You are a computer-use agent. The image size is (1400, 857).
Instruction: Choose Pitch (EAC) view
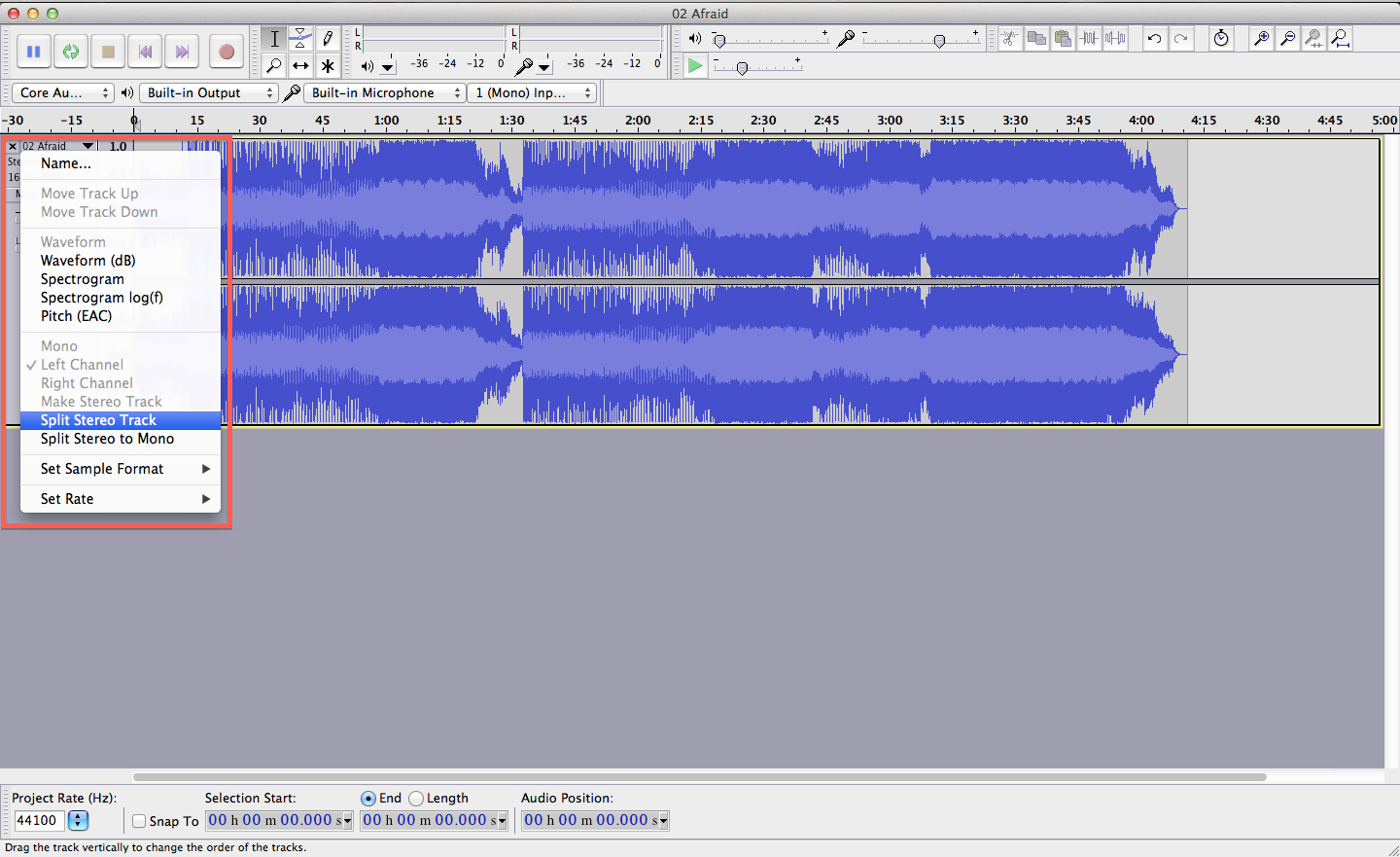(121, 316)
